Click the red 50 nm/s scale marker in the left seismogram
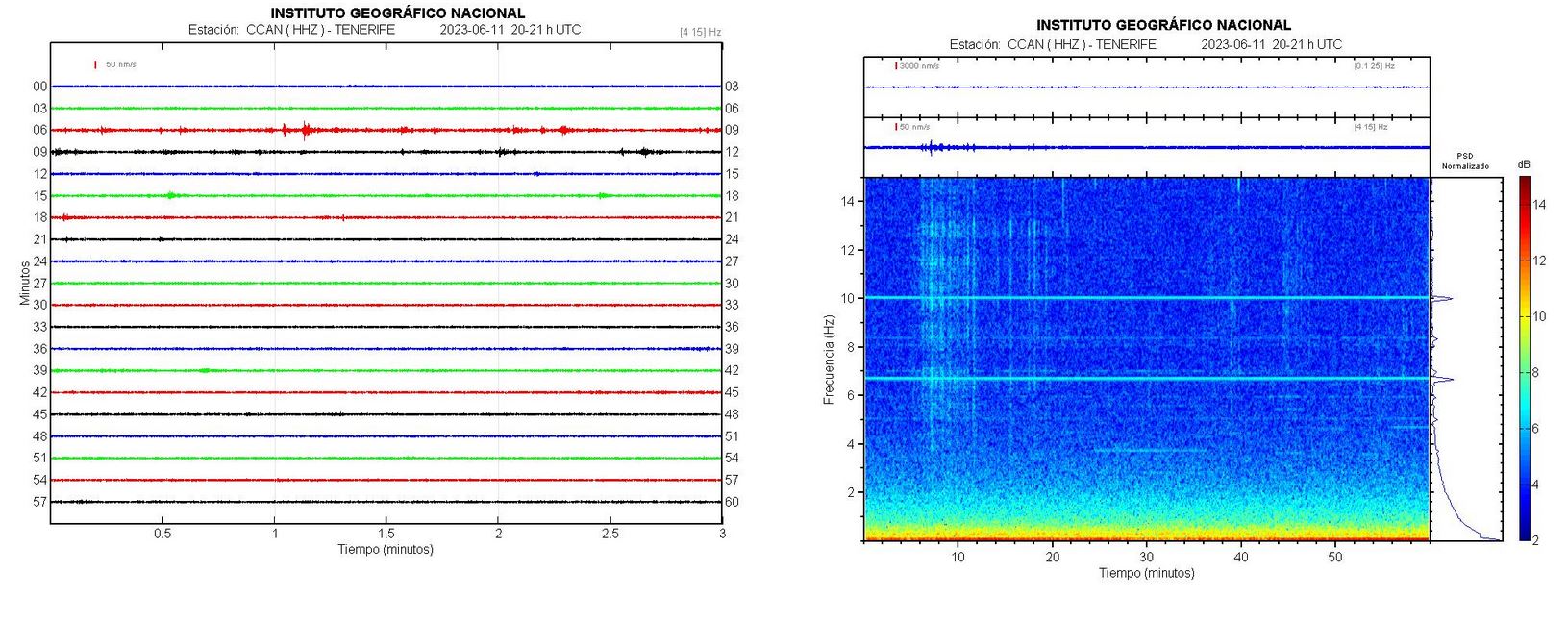Screen dimensions: 1568x622 (96, 65)
